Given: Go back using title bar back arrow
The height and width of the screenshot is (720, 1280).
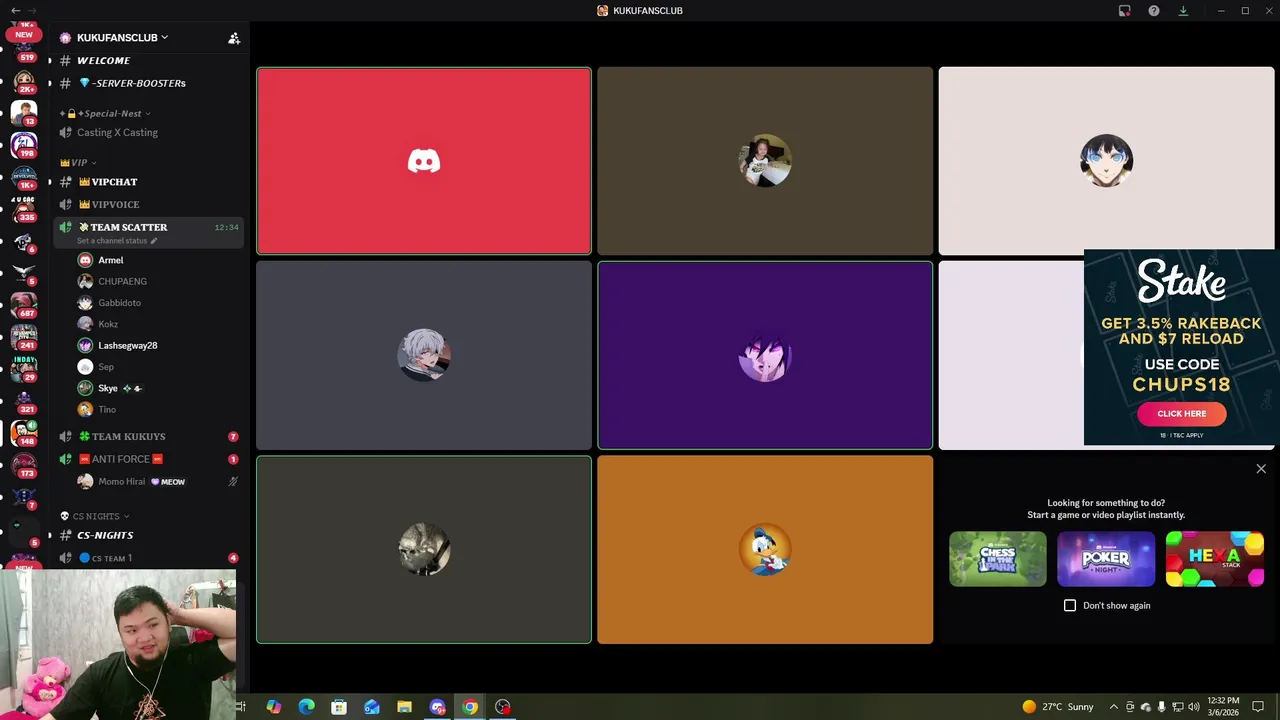Looking at the screenshot, I should 15,10.
